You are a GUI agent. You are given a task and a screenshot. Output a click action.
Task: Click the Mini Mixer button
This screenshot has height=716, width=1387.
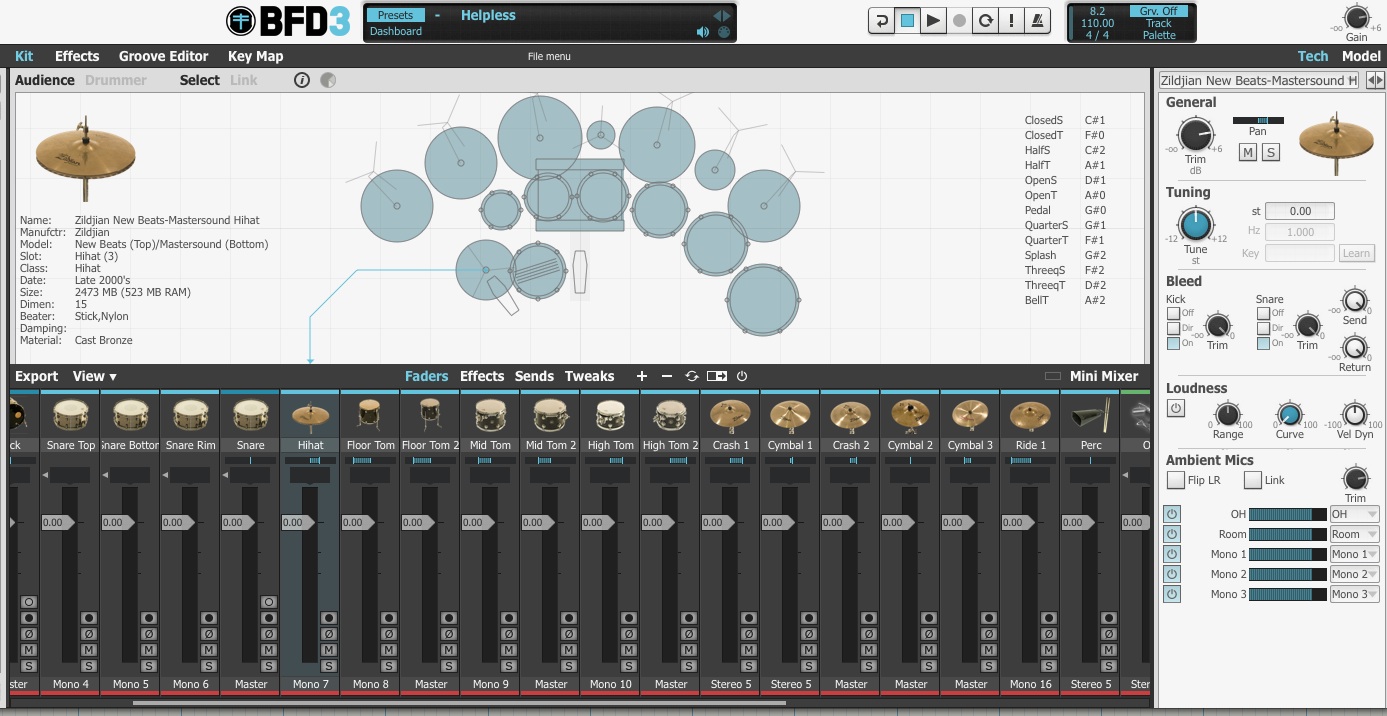point(1104,376)
